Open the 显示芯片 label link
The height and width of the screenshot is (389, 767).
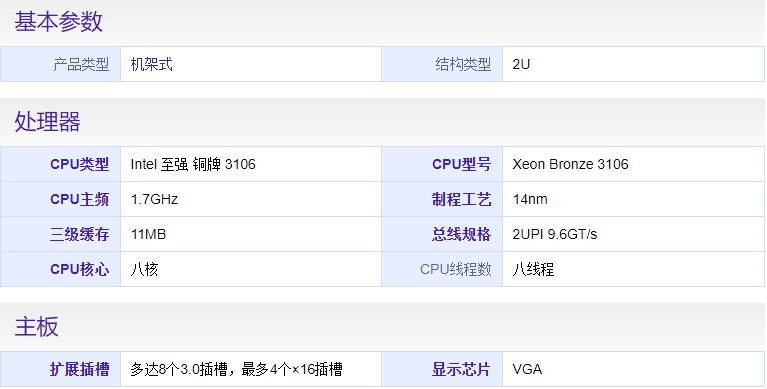coord(461,369)
